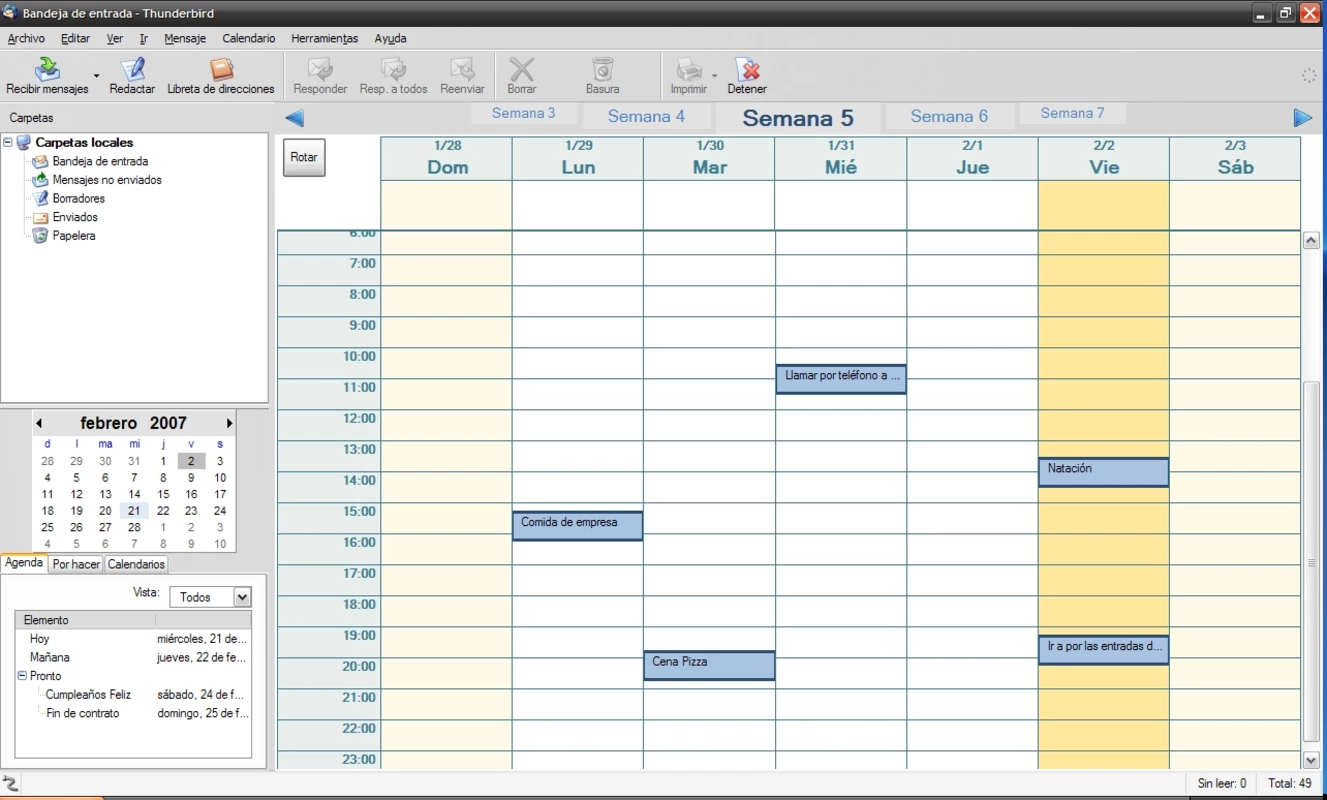
Task: Jump to Semana 7
Action: pyautogui.click(x=1072, y=113)
